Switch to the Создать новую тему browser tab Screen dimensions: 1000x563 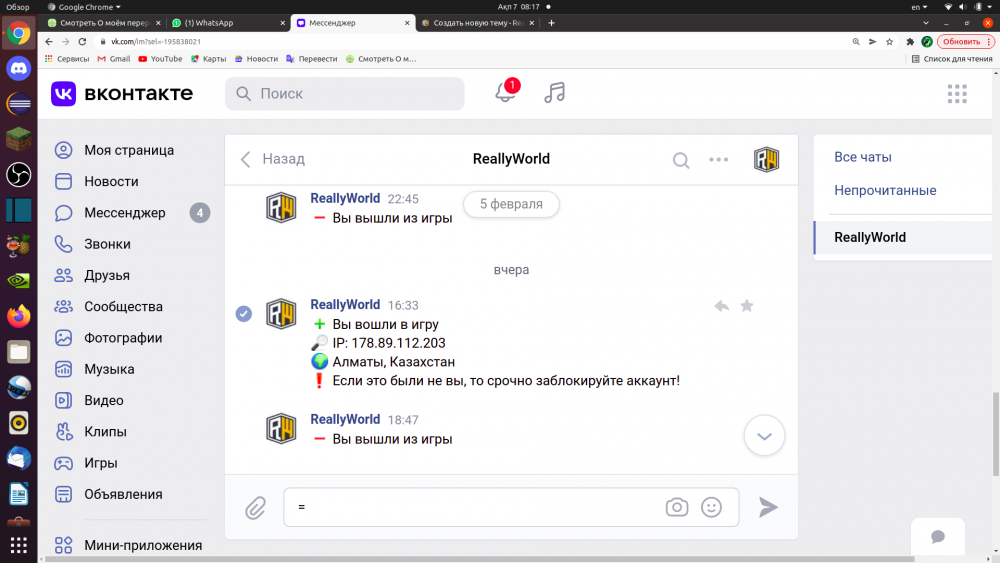pyautogui.click(x=478, y=23)
